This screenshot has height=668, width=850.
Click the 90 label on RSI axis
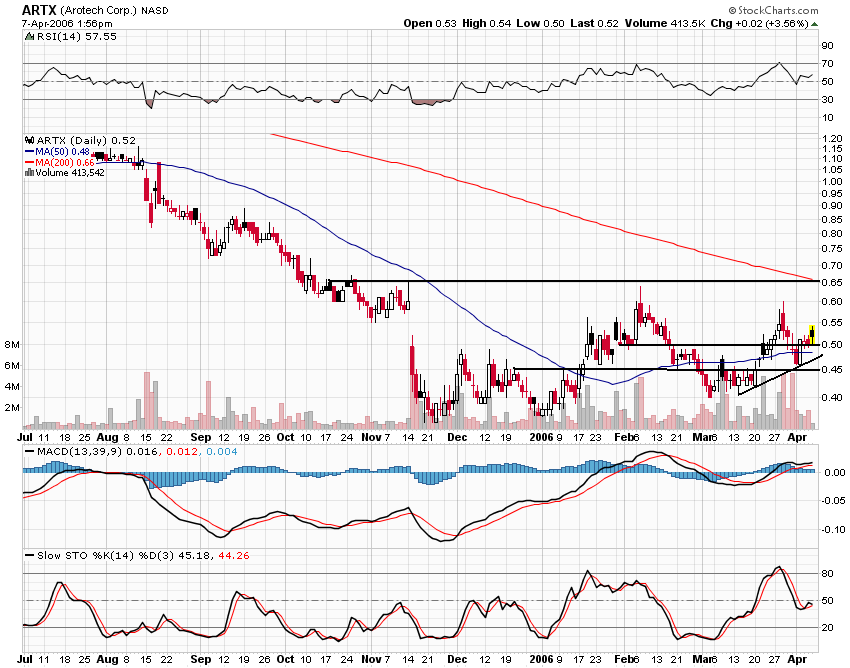[827, 46]
